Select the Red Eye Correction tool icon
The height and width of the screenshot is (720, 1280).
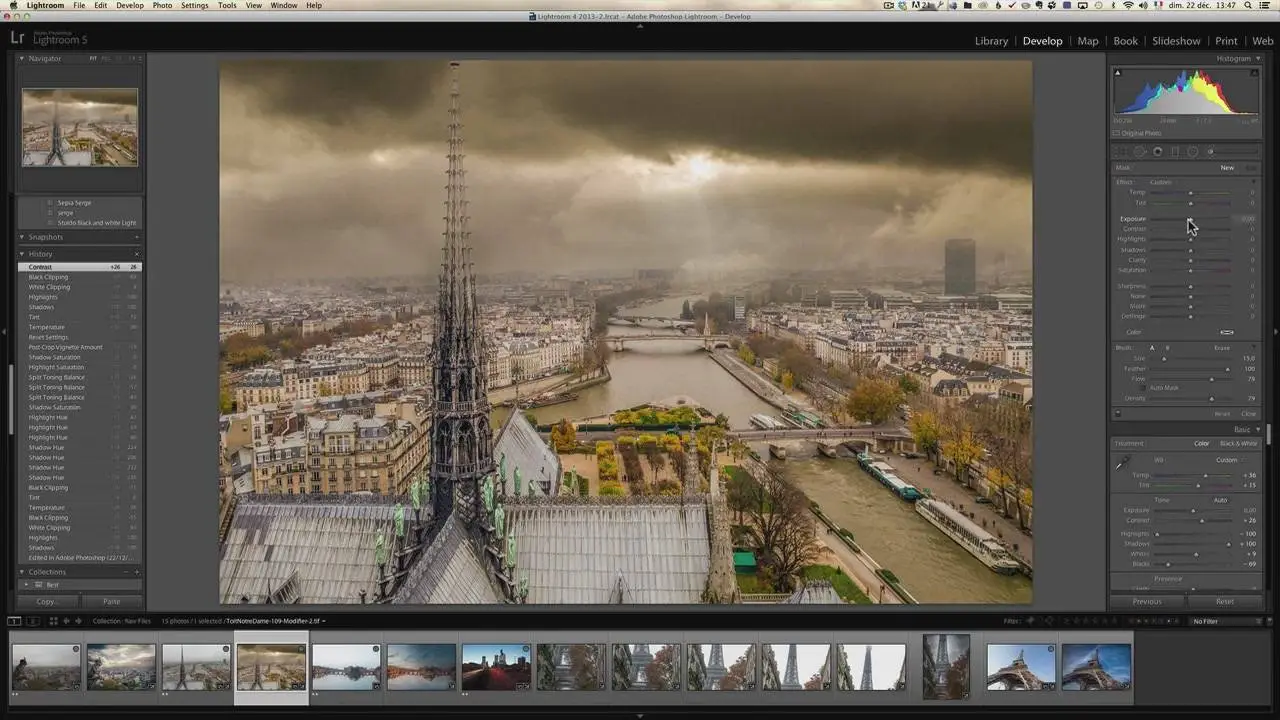[x=1157, y=152]
